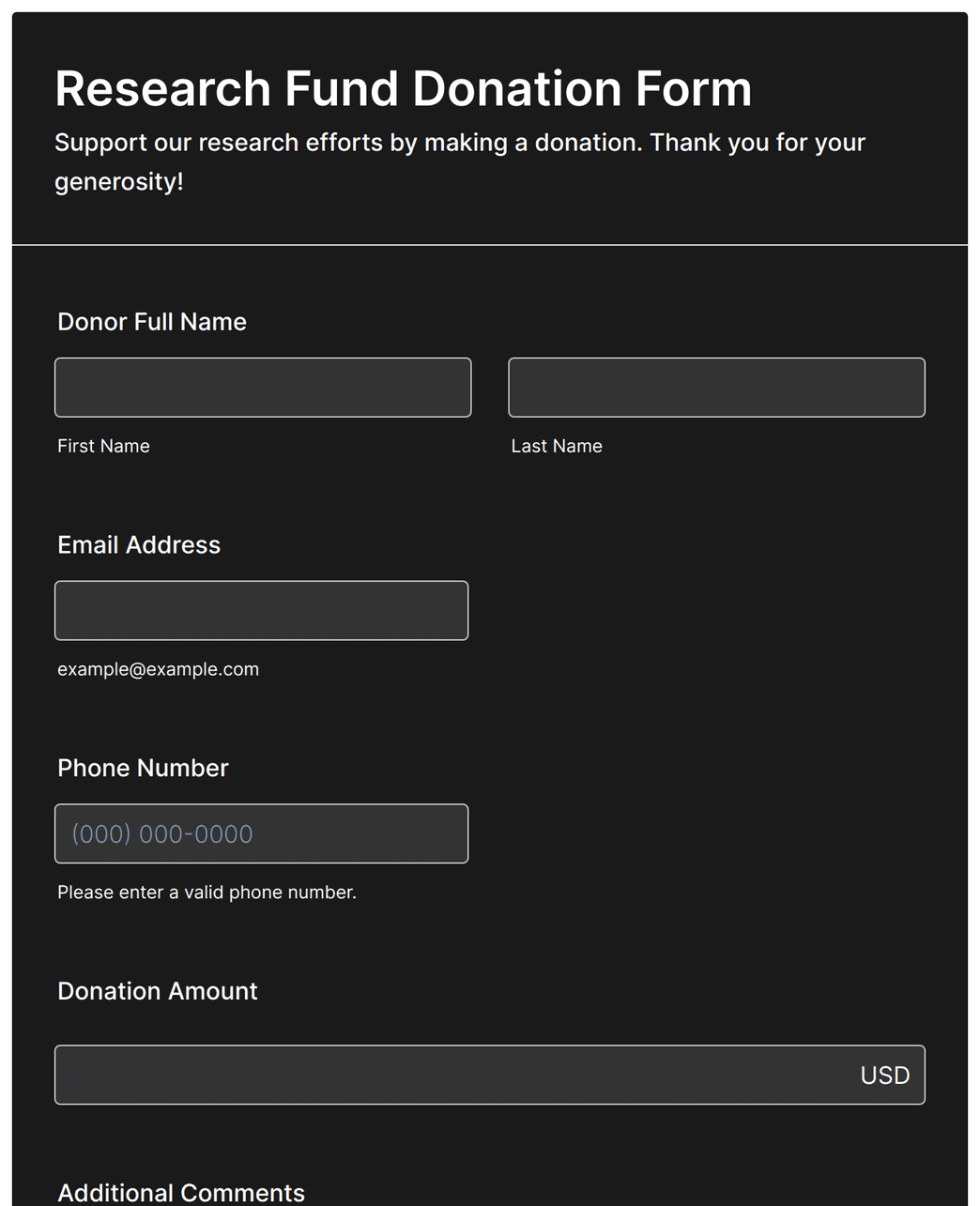Viewport: 980px width, 1206px height.
Task: Click the word Form in the title
Action: tap(693, 89)
